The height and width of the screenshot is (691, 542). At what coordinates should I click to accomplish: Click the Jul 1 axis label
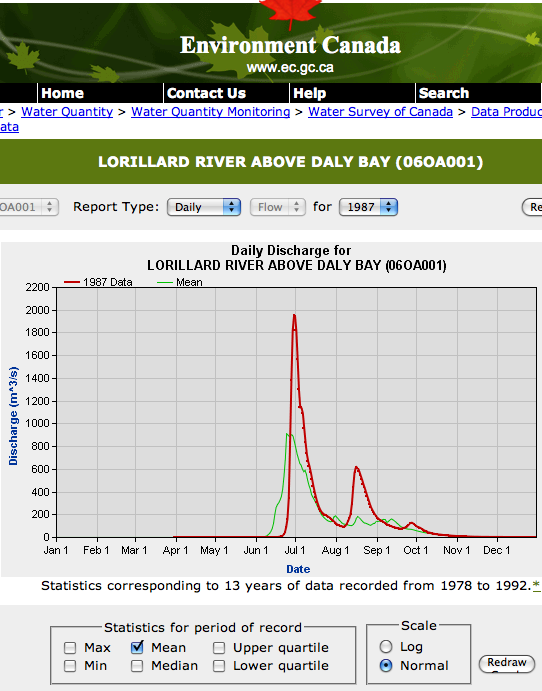(295, 550)
